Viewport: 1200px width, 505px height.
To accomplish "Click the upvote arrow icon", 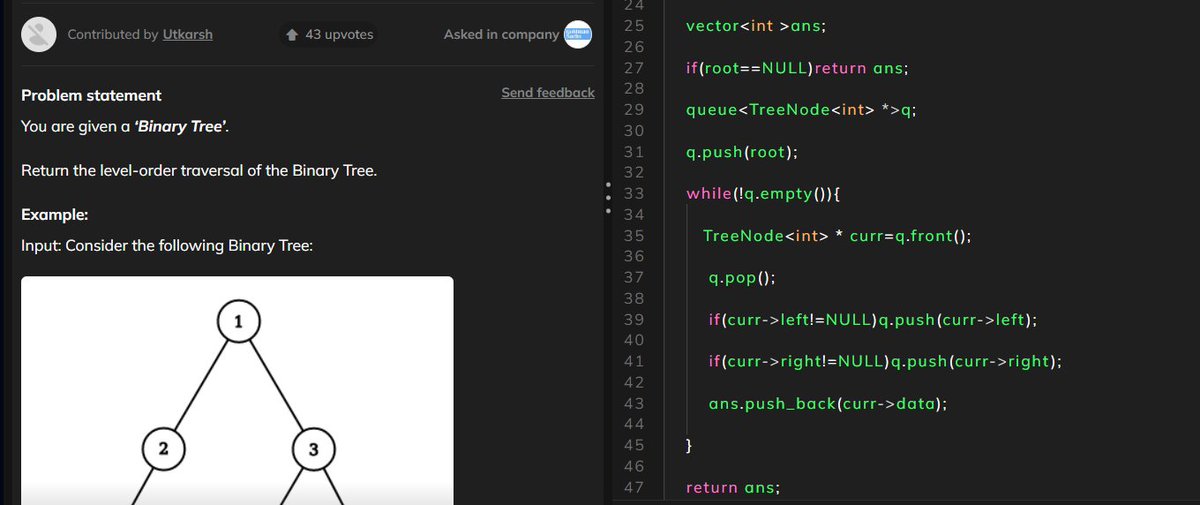I will (292, 35).
